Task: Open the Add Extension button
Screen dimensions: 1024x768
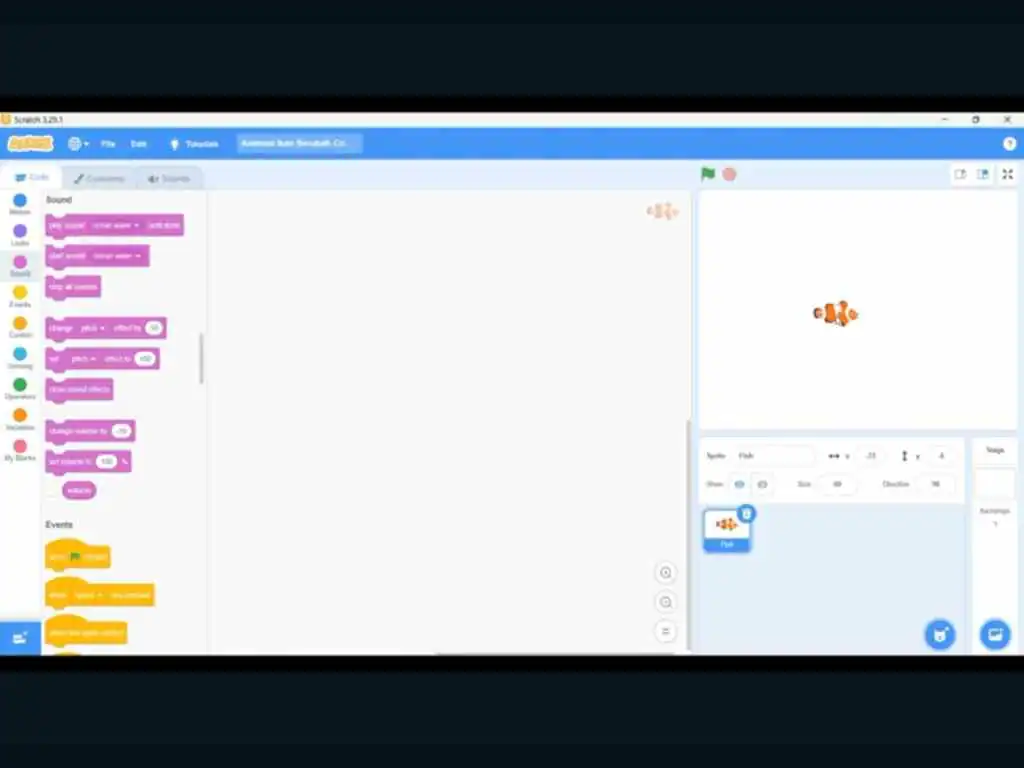Action: [x=20, y=637]
